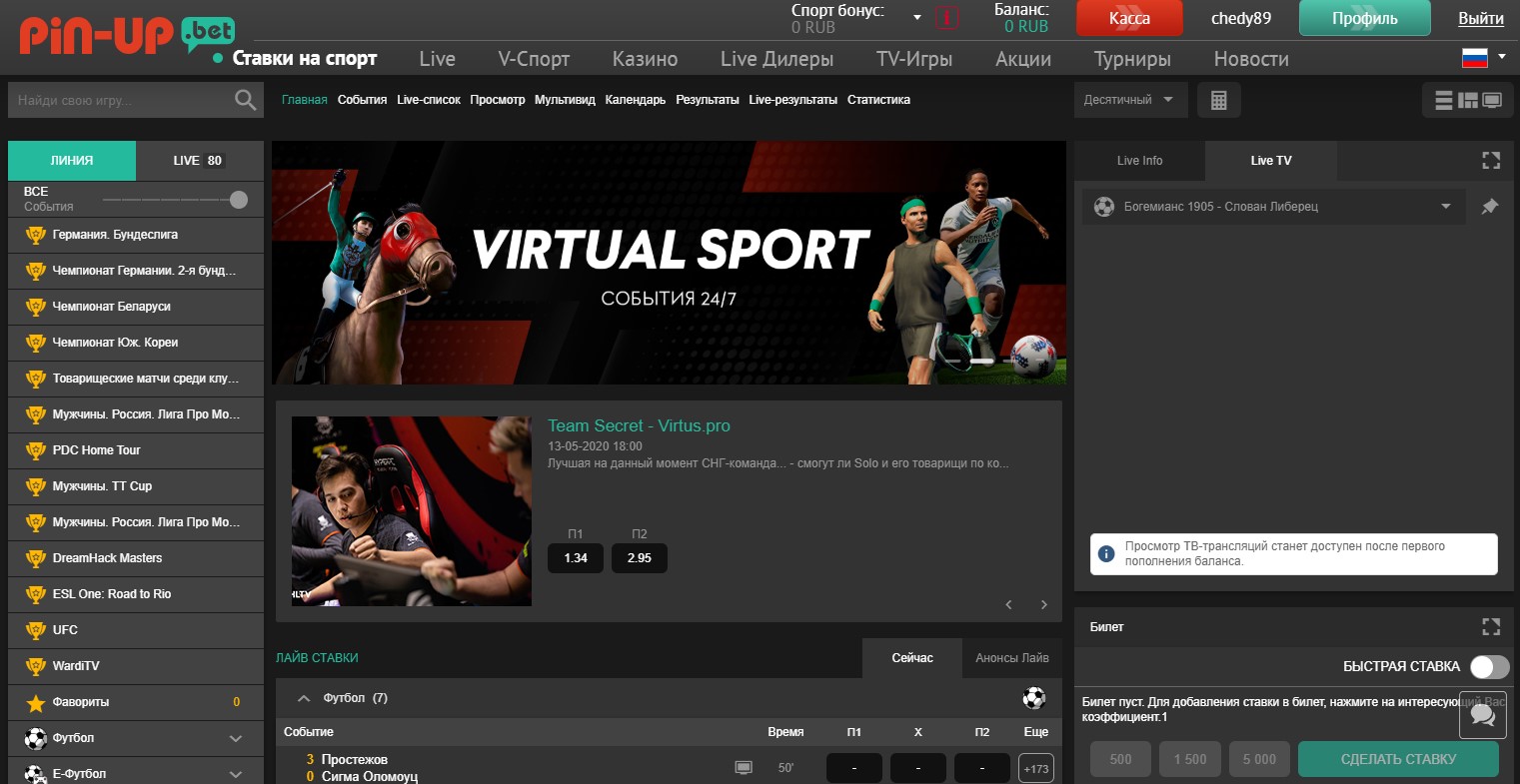Go to previous featured event arrow
The height and width of the screenshot is (784, 1520).
(x=1008, y=604)
